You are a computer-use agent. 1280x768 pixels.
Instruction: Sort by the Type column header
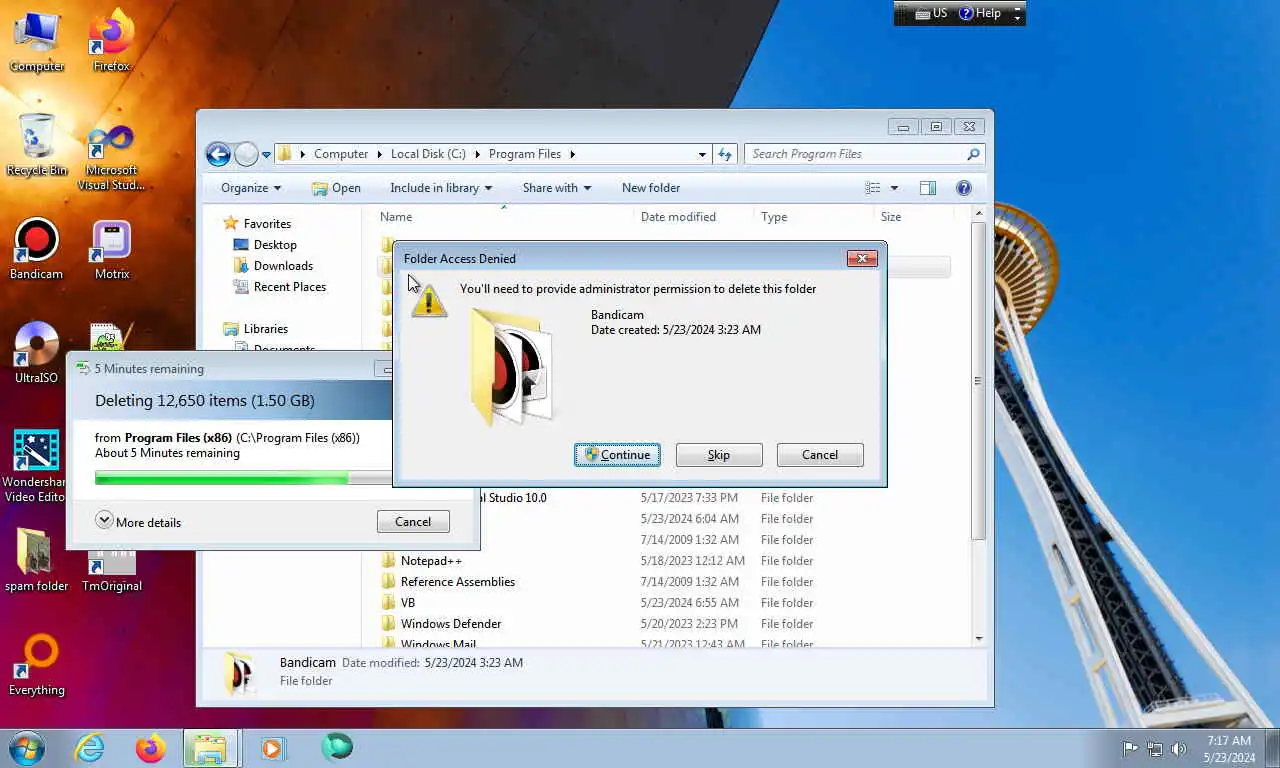(x=814, y=217)
